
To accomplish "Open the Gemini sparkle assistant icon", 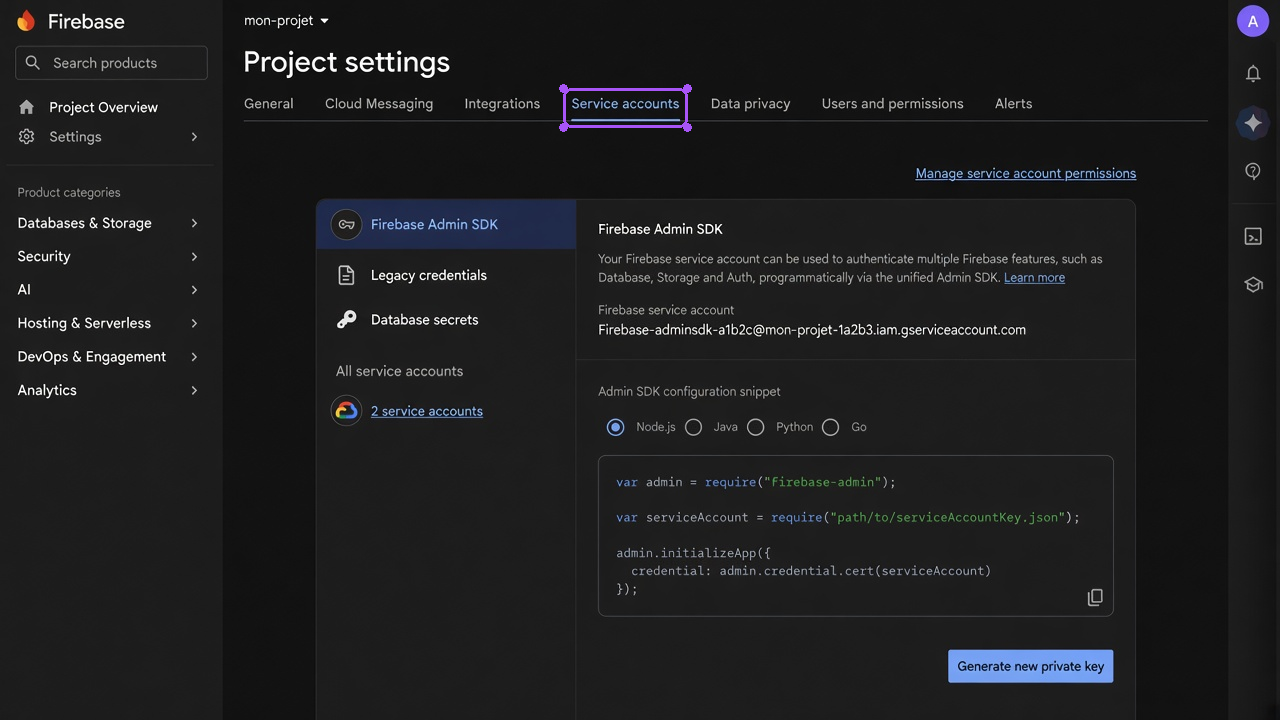I will pos(1253,123).
